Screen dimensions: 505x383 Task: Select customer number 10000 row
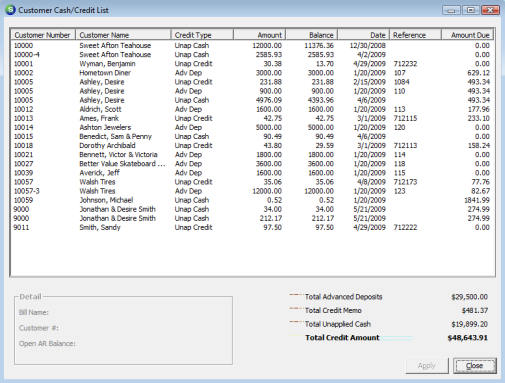(x=252, y=46)
